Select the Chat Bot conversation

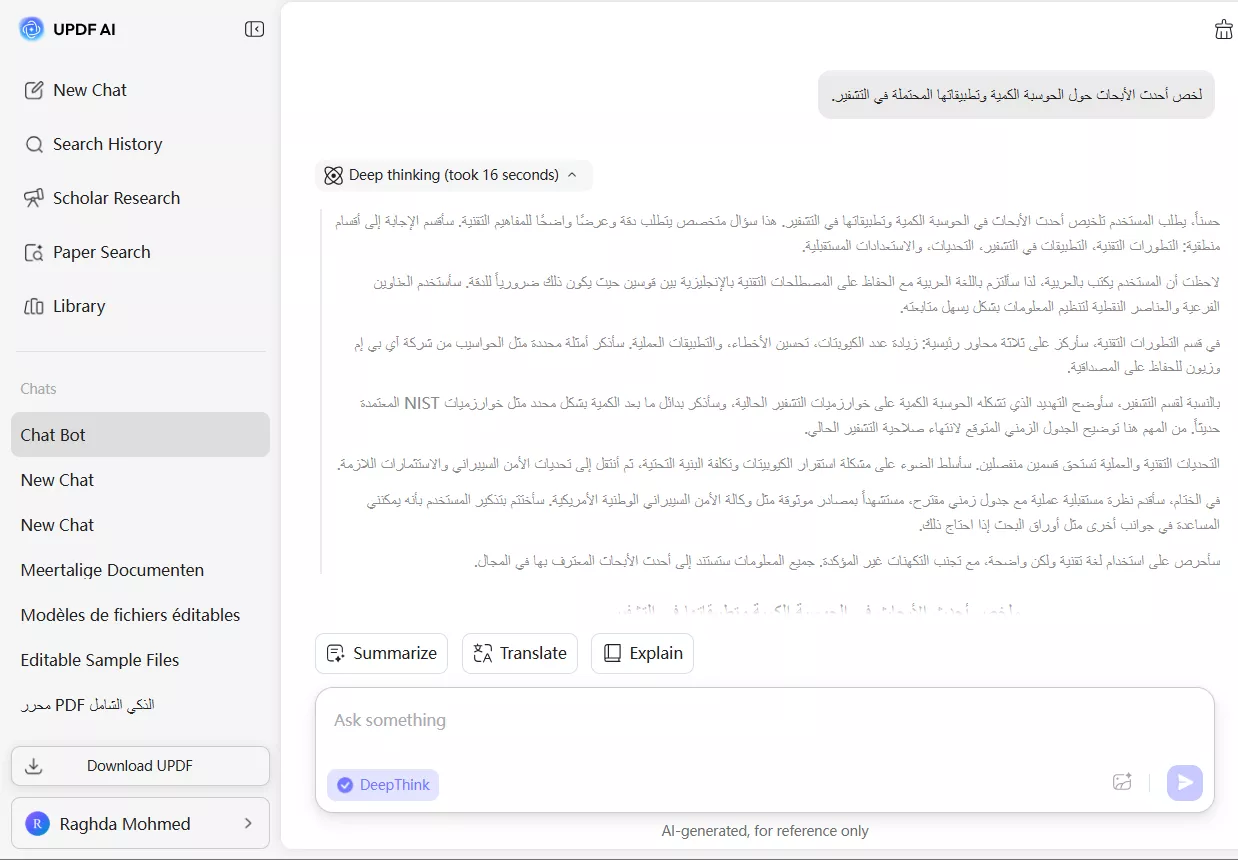click(x=53, y=435)
